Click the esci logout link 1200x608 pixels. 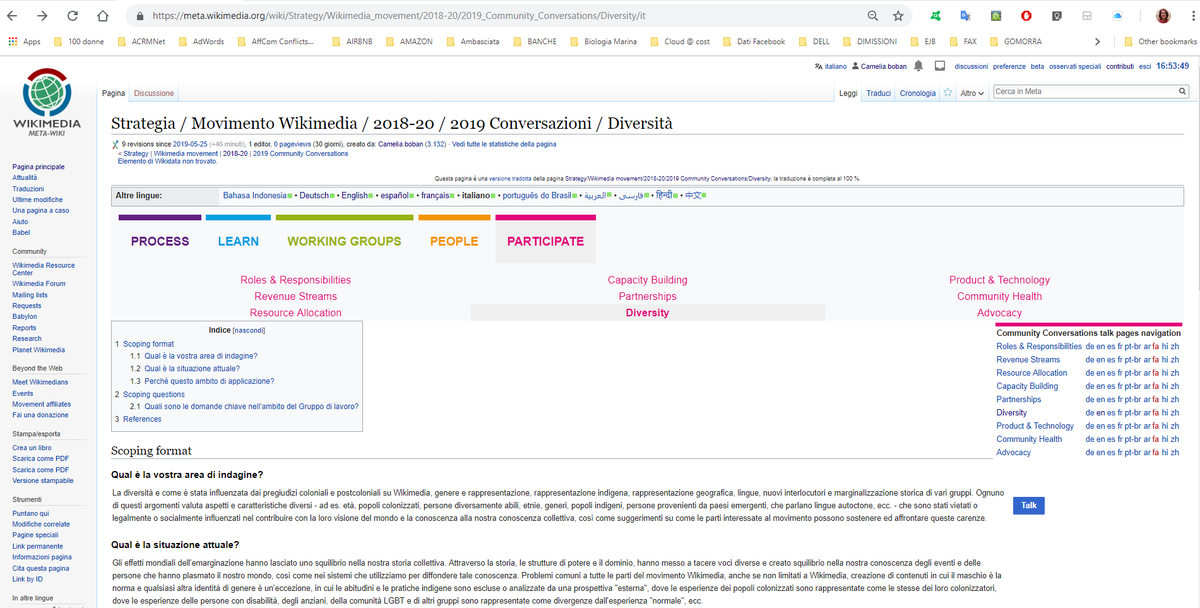click(x=1145, y=66)
